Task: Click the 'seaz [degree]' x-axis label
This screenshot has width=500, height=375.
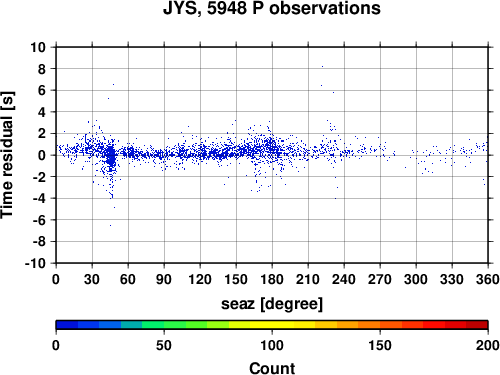Action: (272, 304)
